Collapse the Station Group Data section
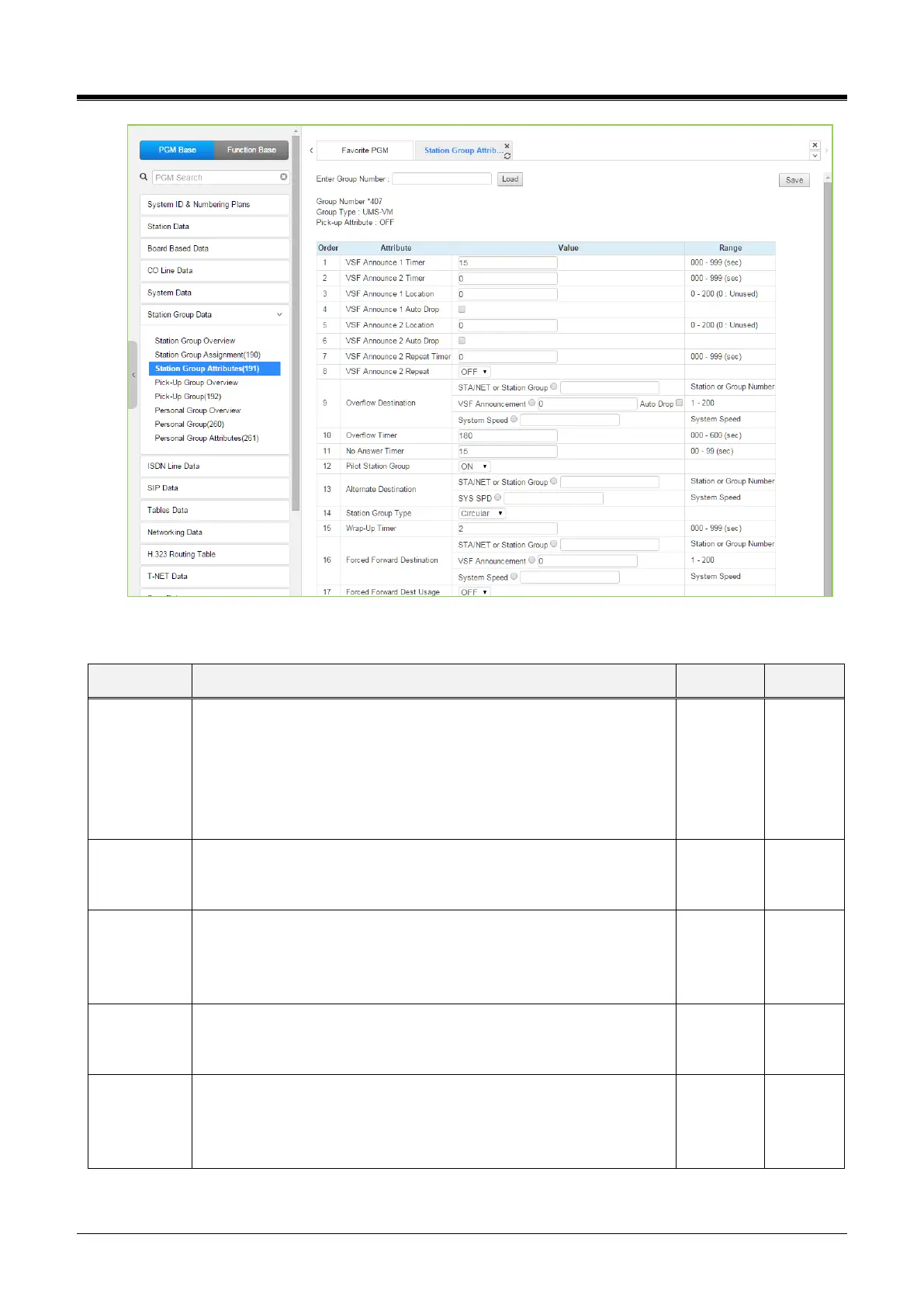The image size is (924, 1307). 214,314
